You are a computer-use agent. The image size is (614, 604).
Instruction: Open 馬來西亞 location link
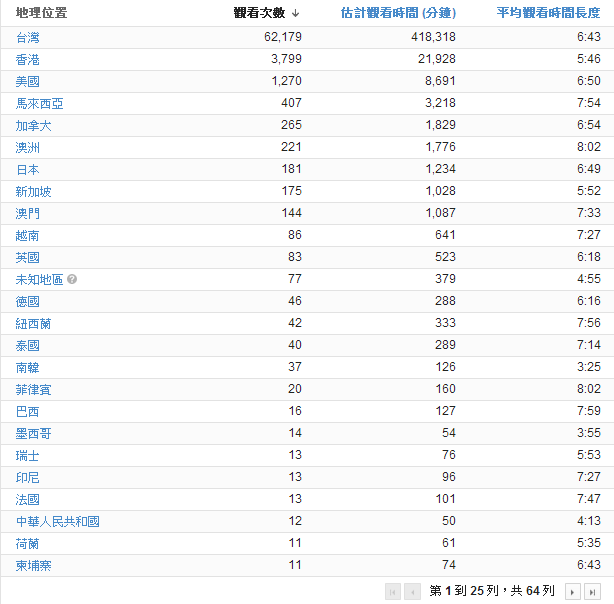pos(40,103)
